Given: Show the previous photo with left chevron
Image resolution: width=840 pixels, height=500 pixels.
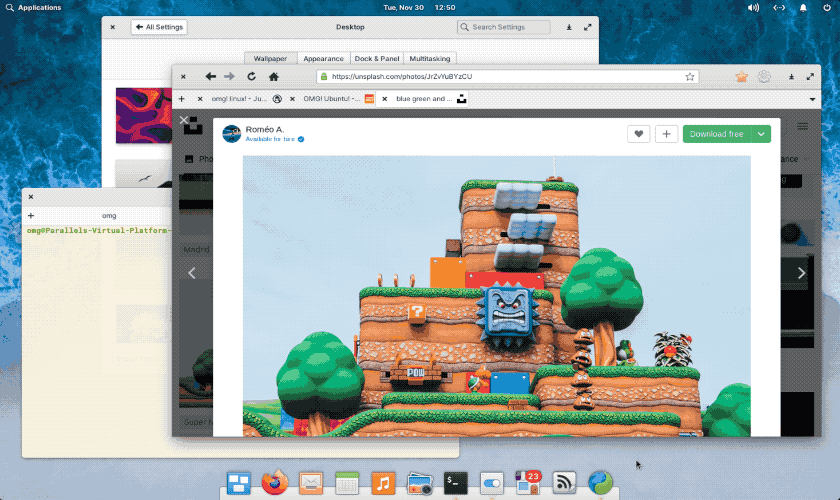Looking at the screenshot, I should 192,273.
